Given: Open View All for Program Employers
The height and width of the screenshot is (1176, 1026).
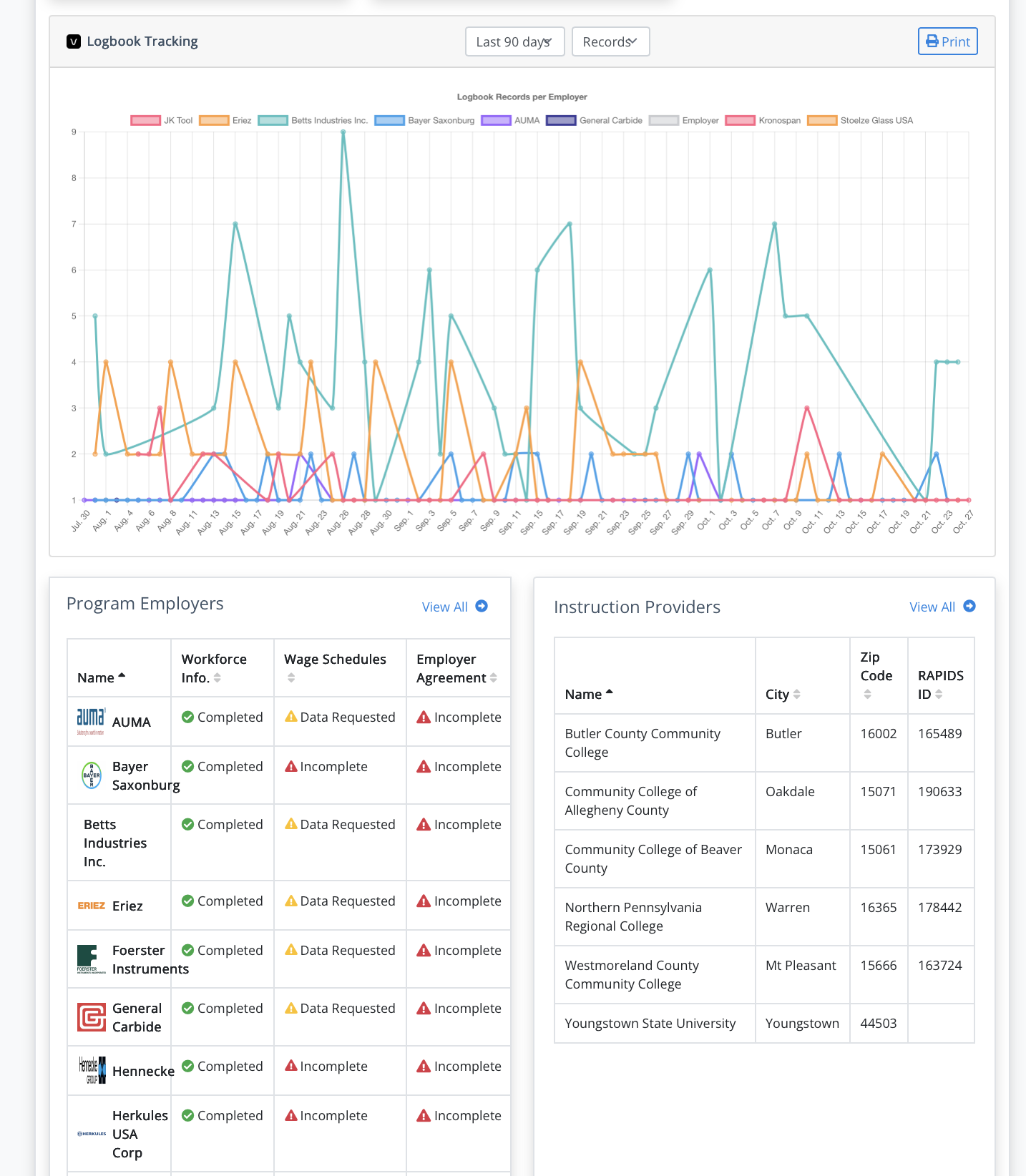Looking at the screenshot, I should 454,607.
